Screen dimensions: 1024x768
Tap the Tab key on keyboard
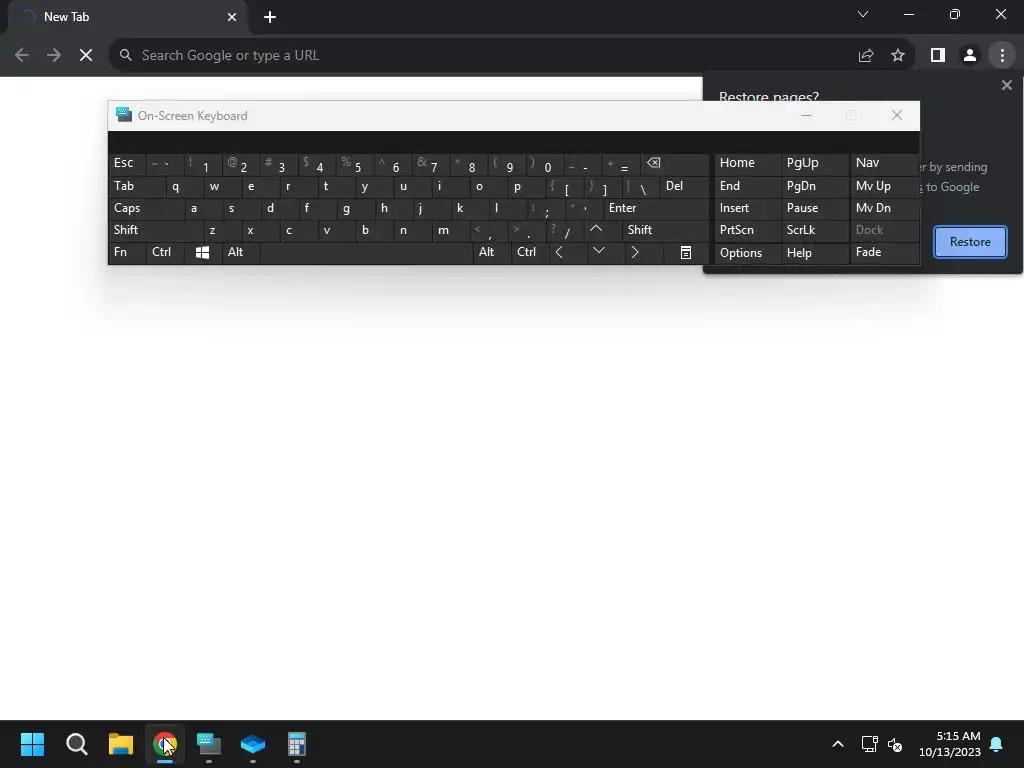[x=137, y=187]
